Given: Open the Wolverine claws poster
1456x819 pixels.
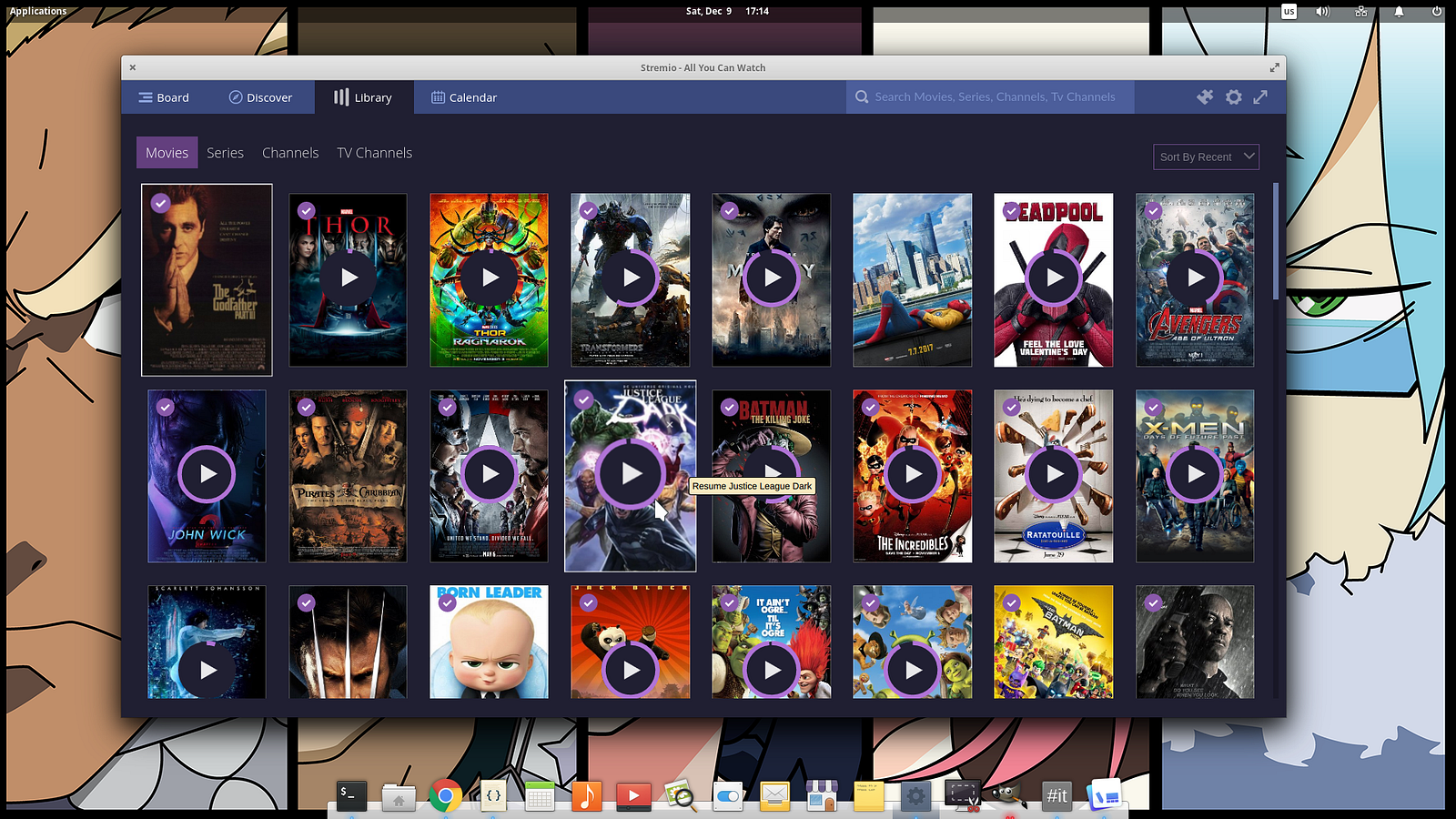Looking at the screenshot, I should (349, 642).
